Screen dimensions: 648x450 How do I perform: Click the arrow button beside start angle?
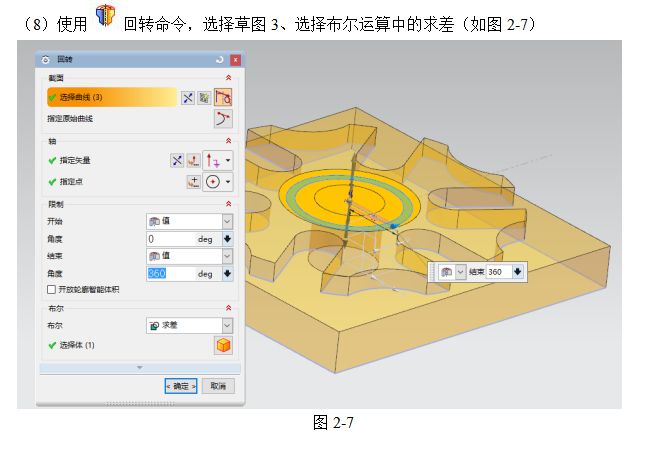pyautogui.click(x=227, y=239)
